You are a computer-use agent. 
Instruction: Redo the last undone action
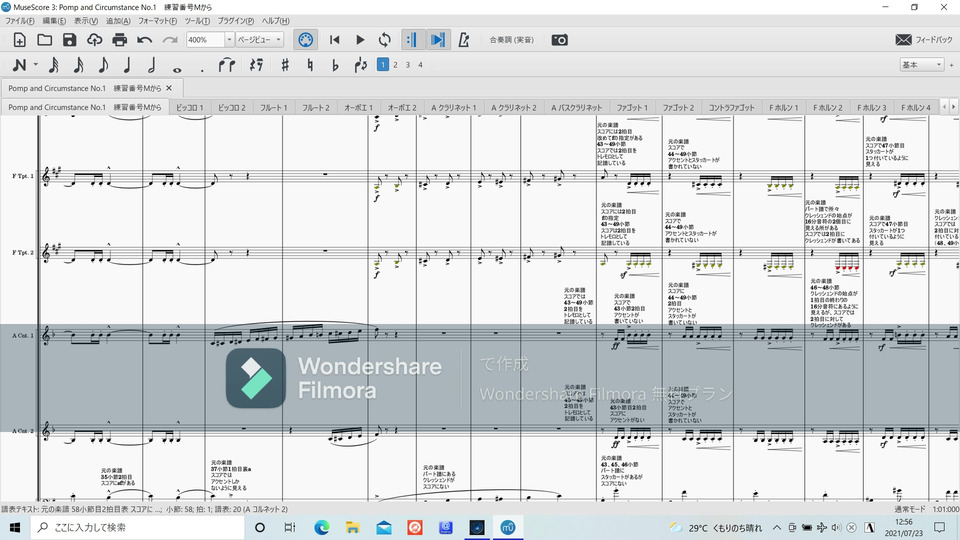tap(170, 40)
